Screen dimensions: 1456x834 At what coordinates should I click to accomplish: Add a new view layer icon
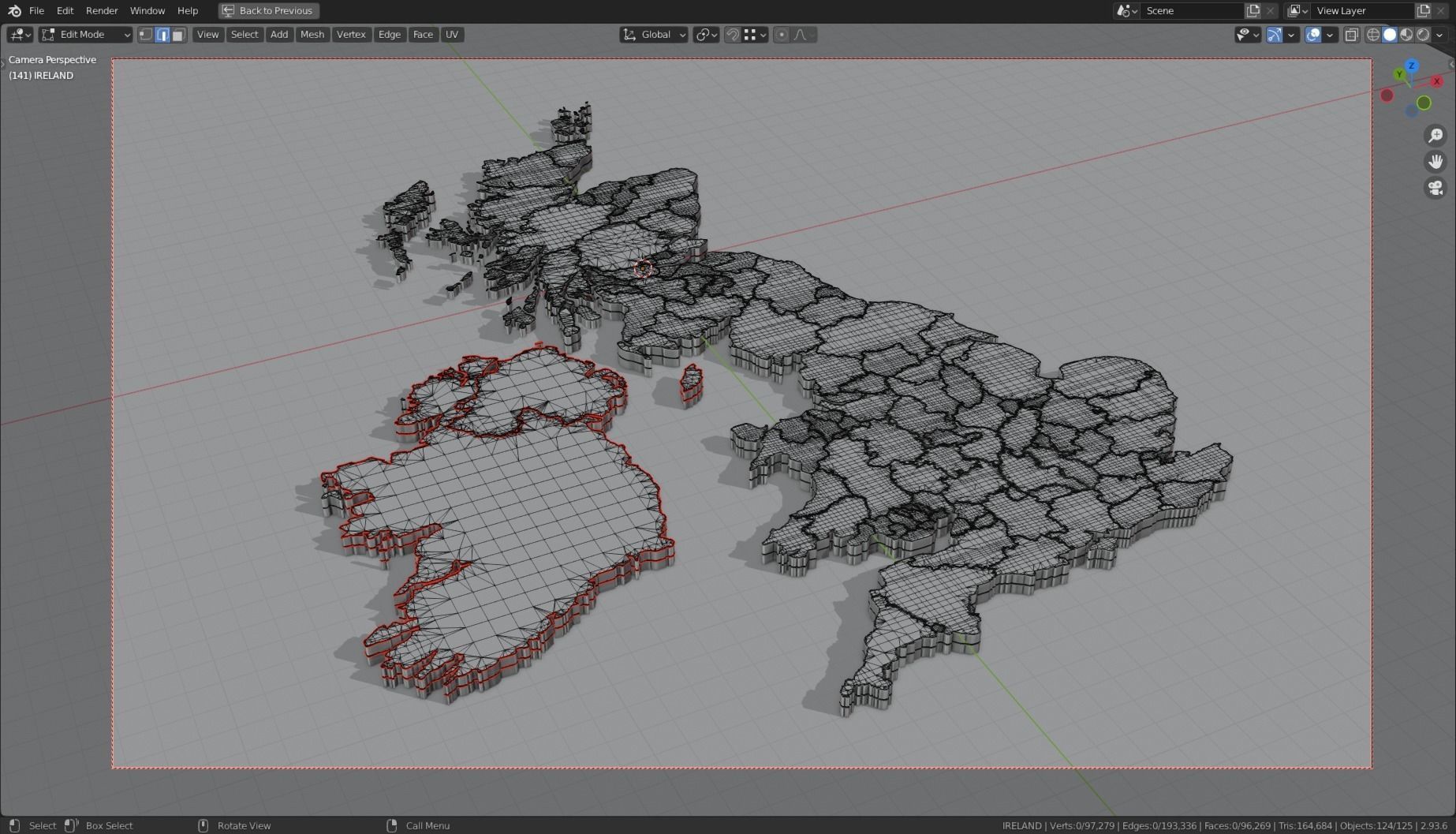1424,10
